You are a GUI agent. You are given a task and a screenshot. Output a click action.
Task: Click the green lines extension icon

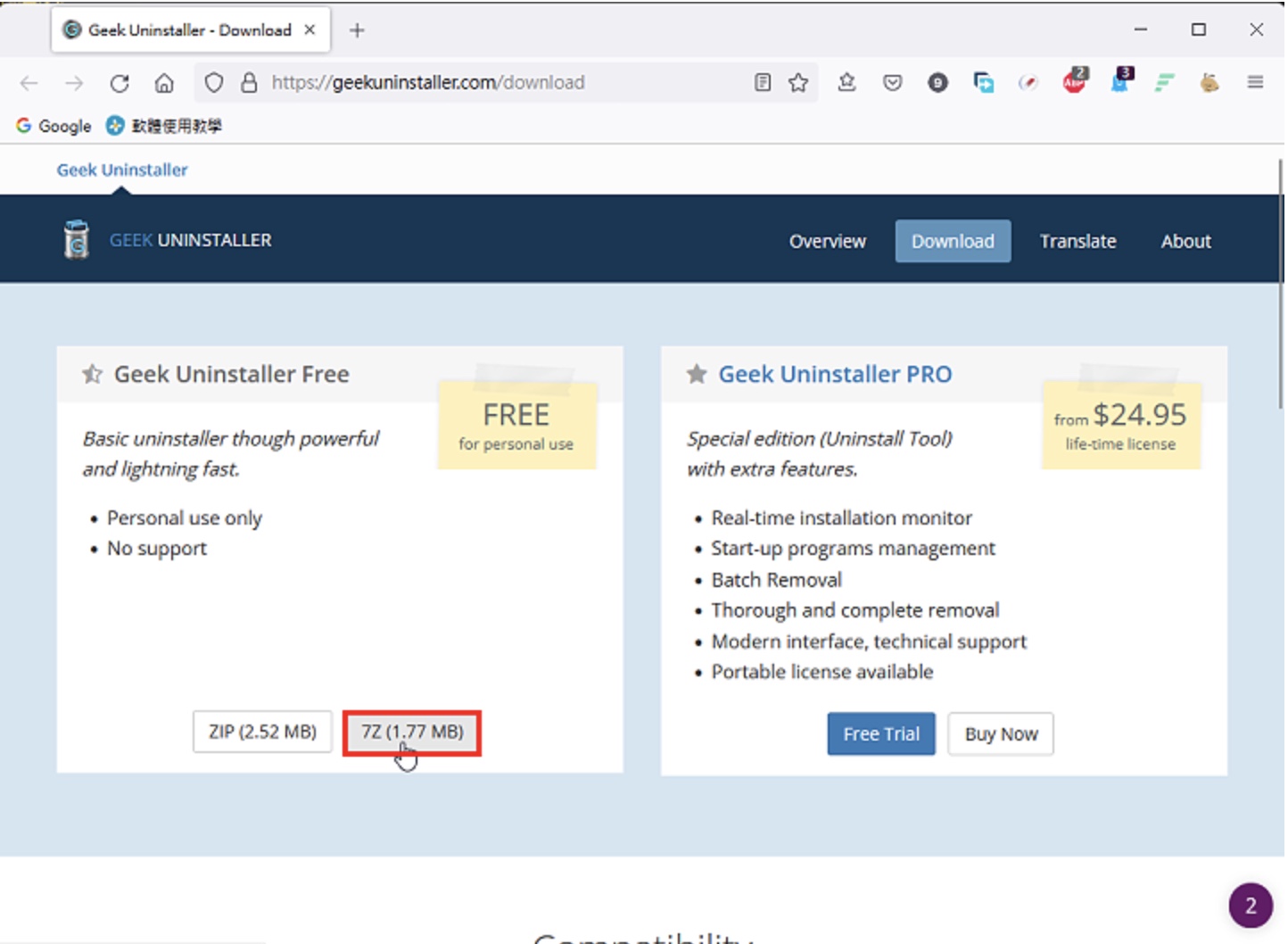pyautogui.click(x=1164, y=83)
